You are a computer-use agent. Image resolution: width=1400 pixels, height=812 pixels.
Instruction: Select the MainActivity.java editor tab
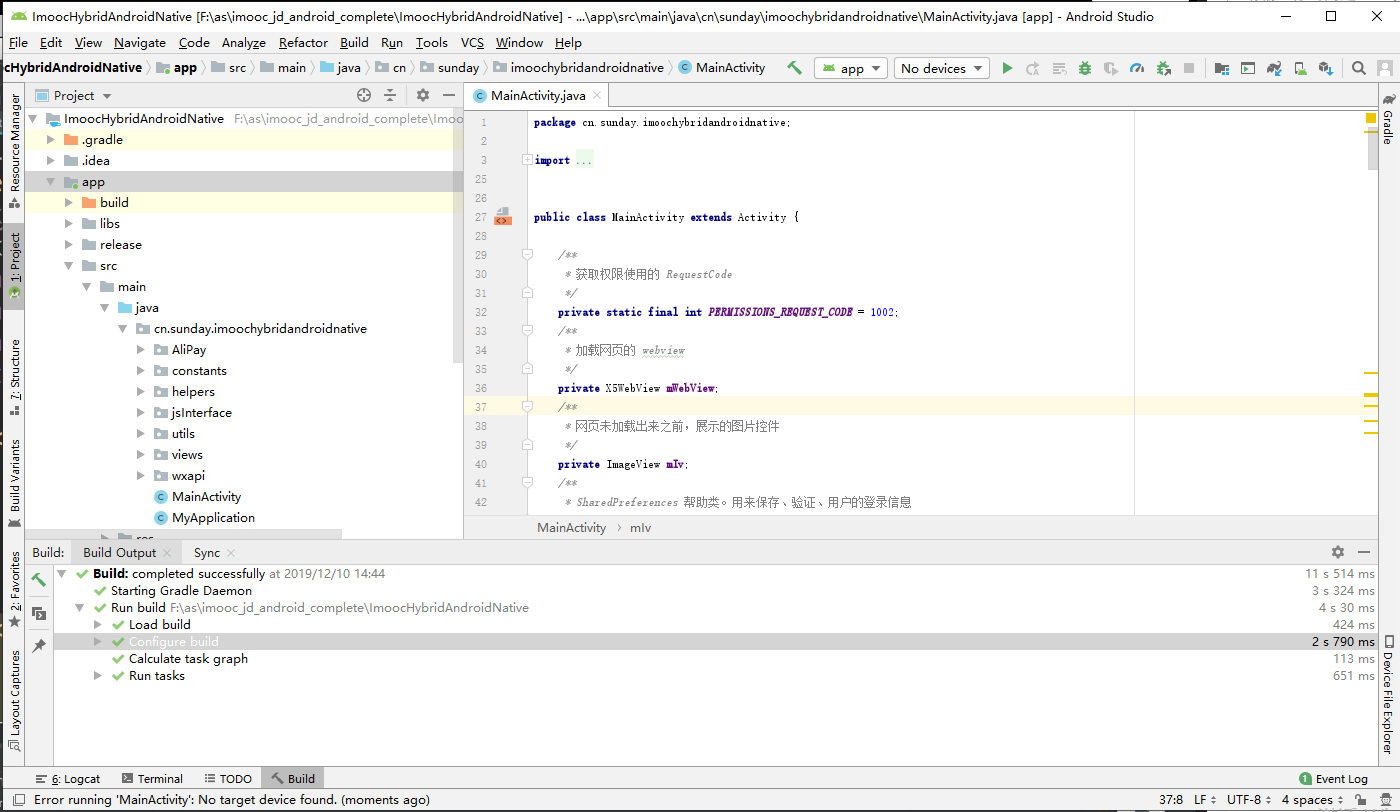(x=538, y=95)
